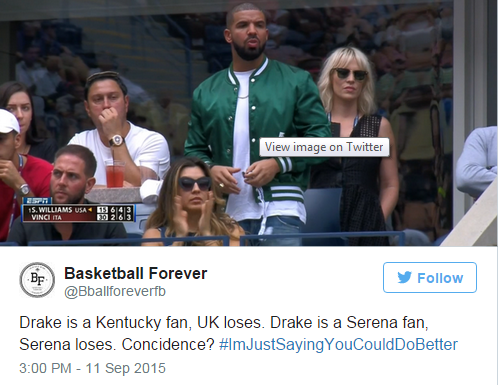Click the Vinci ITA scoreboard row
500x385 pixels.
[x=78, y=217]
